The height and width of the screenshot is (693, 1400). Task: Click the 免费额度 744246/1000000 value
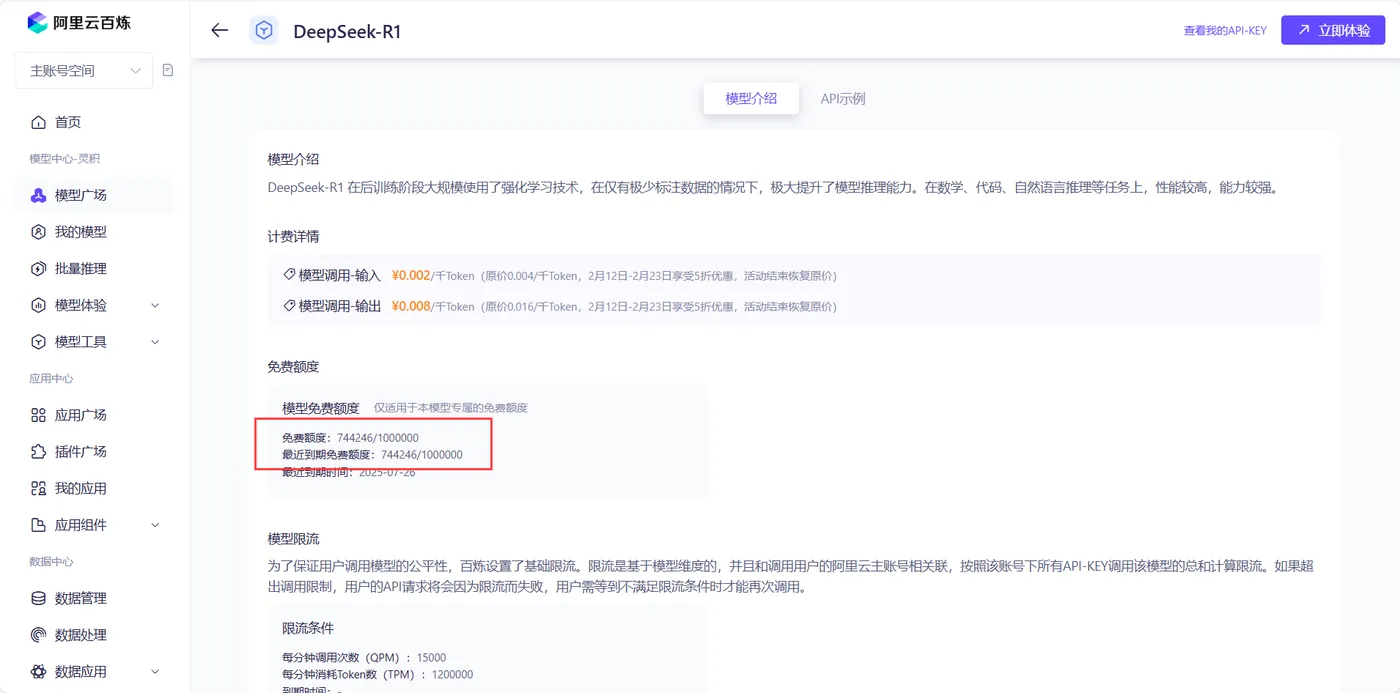pos(378,438)
